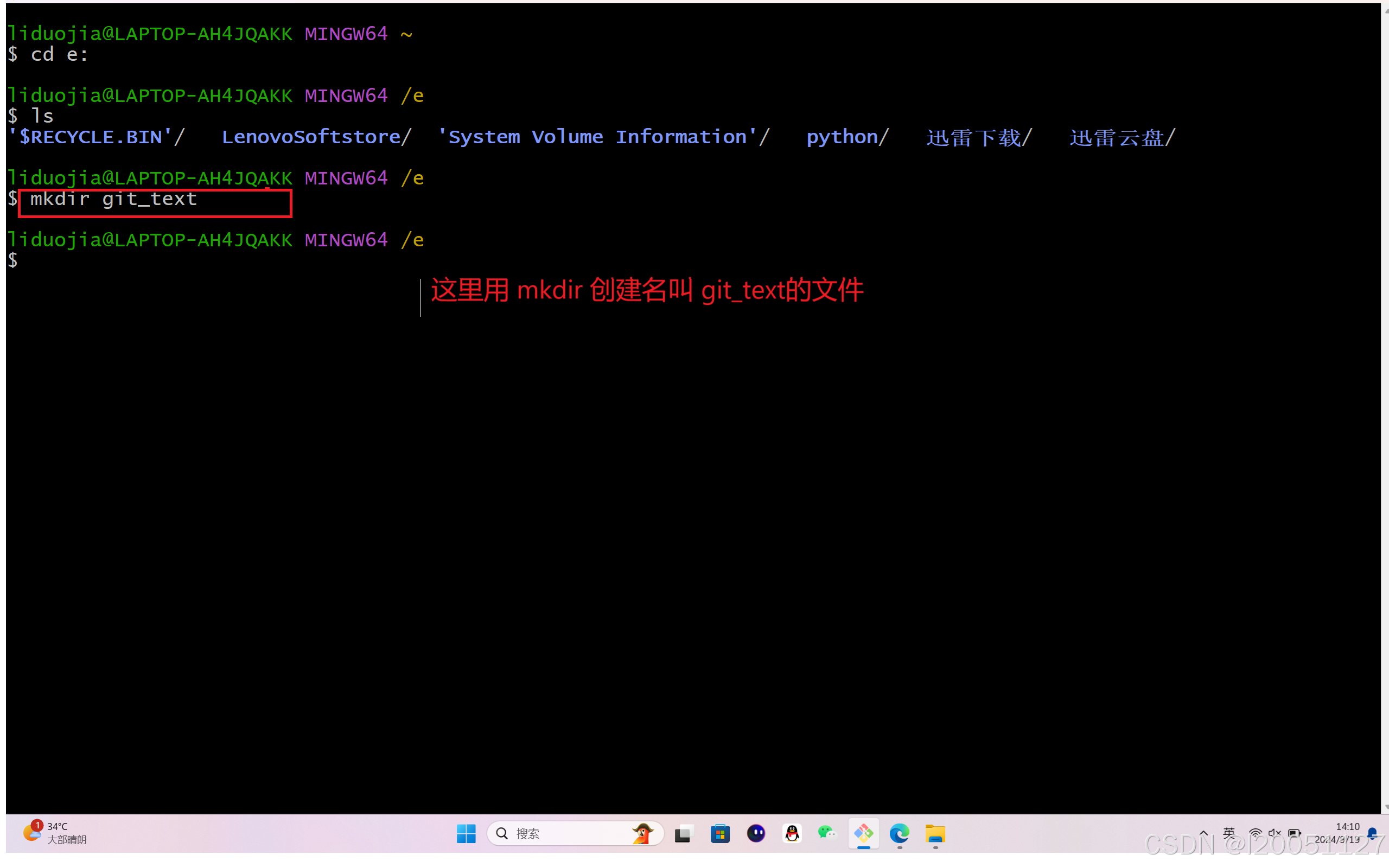Expand the hidden tray icons chevron

(1203, 834)
